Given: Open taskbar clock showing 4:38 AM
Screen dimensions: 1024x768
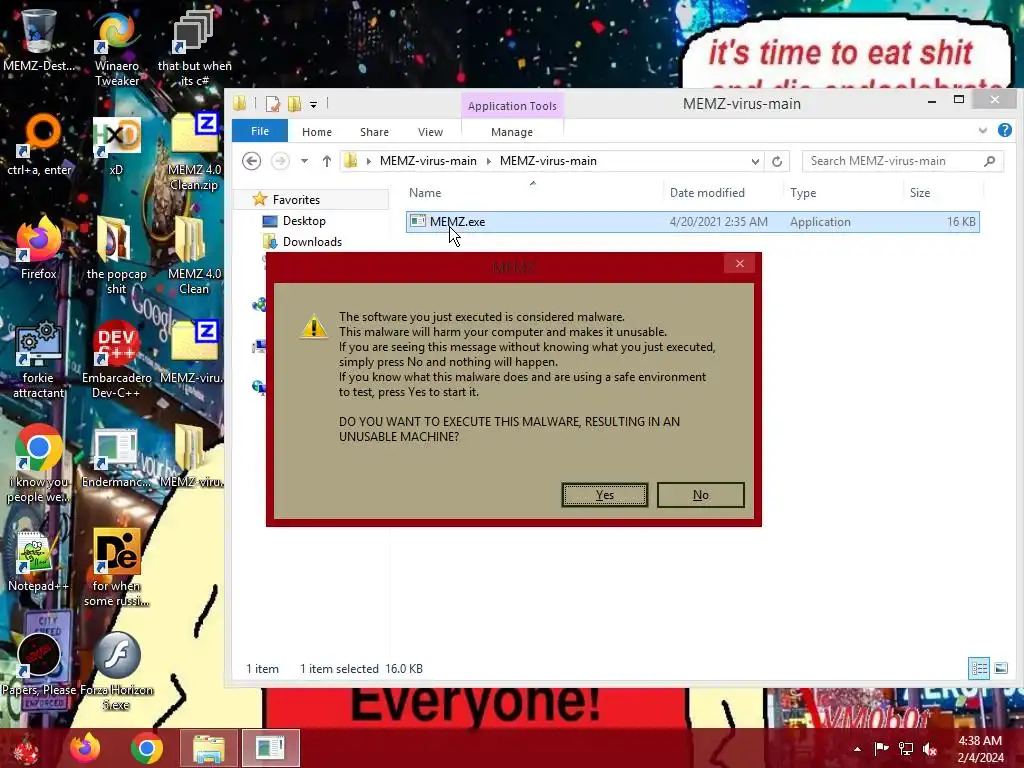Looking at the screenshot, I should coord(980,748).
